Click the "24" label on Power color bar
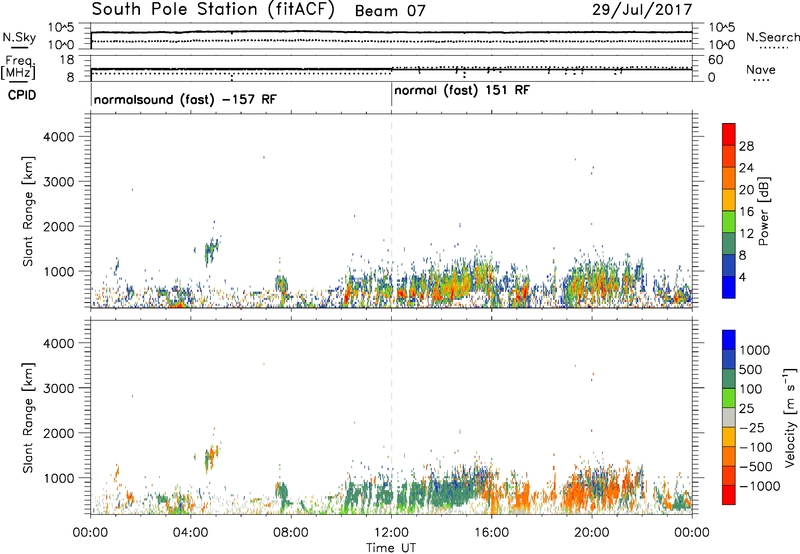The height and width of the screenshot is (554, 800). tap(746, 168)
